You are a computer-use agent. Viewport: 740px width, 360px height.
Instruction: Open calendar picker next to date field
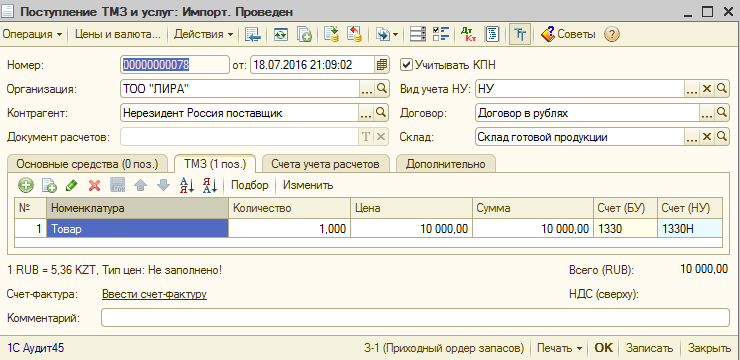click(381, 65)
